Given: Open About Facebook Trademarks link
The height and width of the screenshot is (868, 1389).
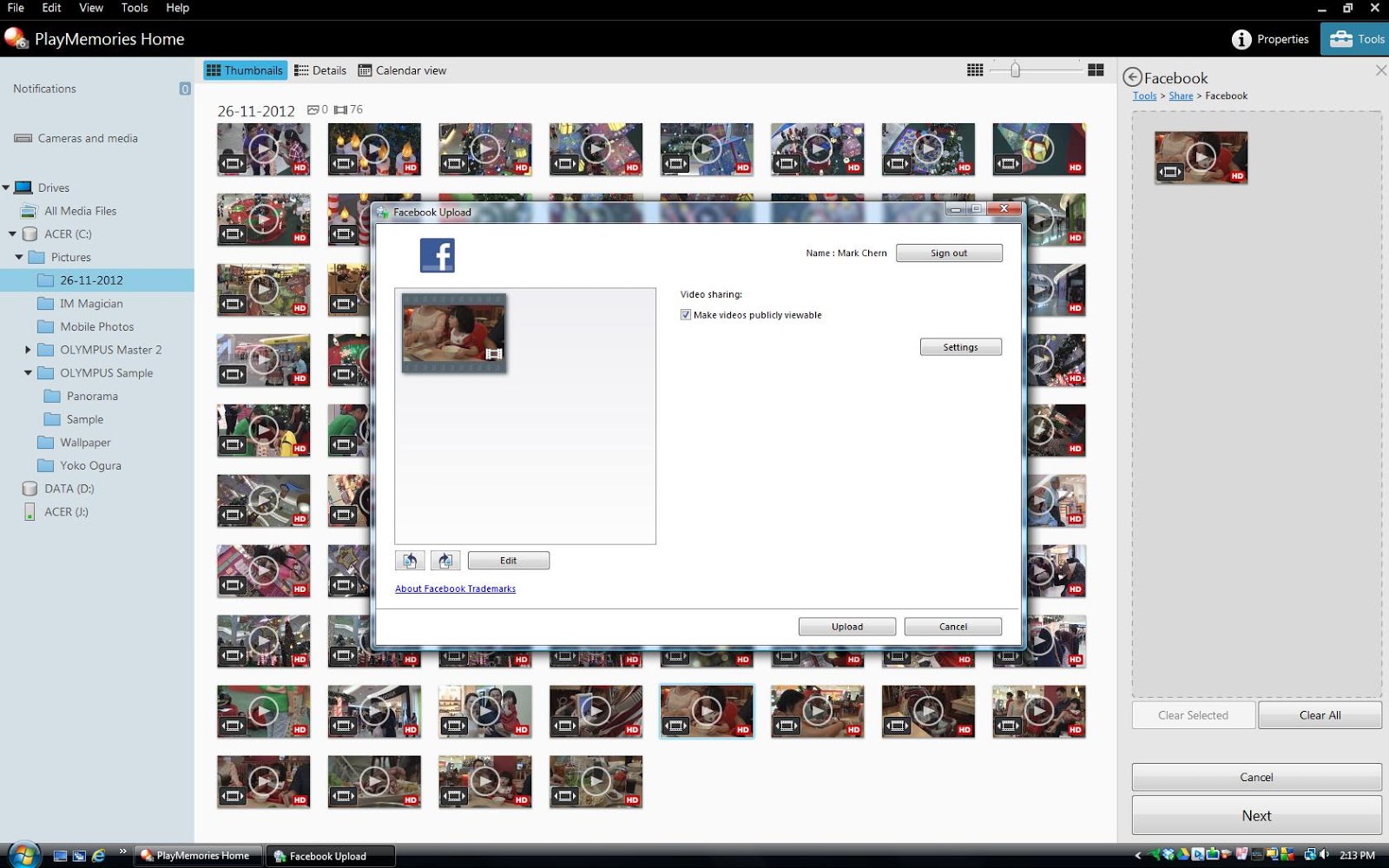Looking at the screenshot, I should [x=455, y=589].
